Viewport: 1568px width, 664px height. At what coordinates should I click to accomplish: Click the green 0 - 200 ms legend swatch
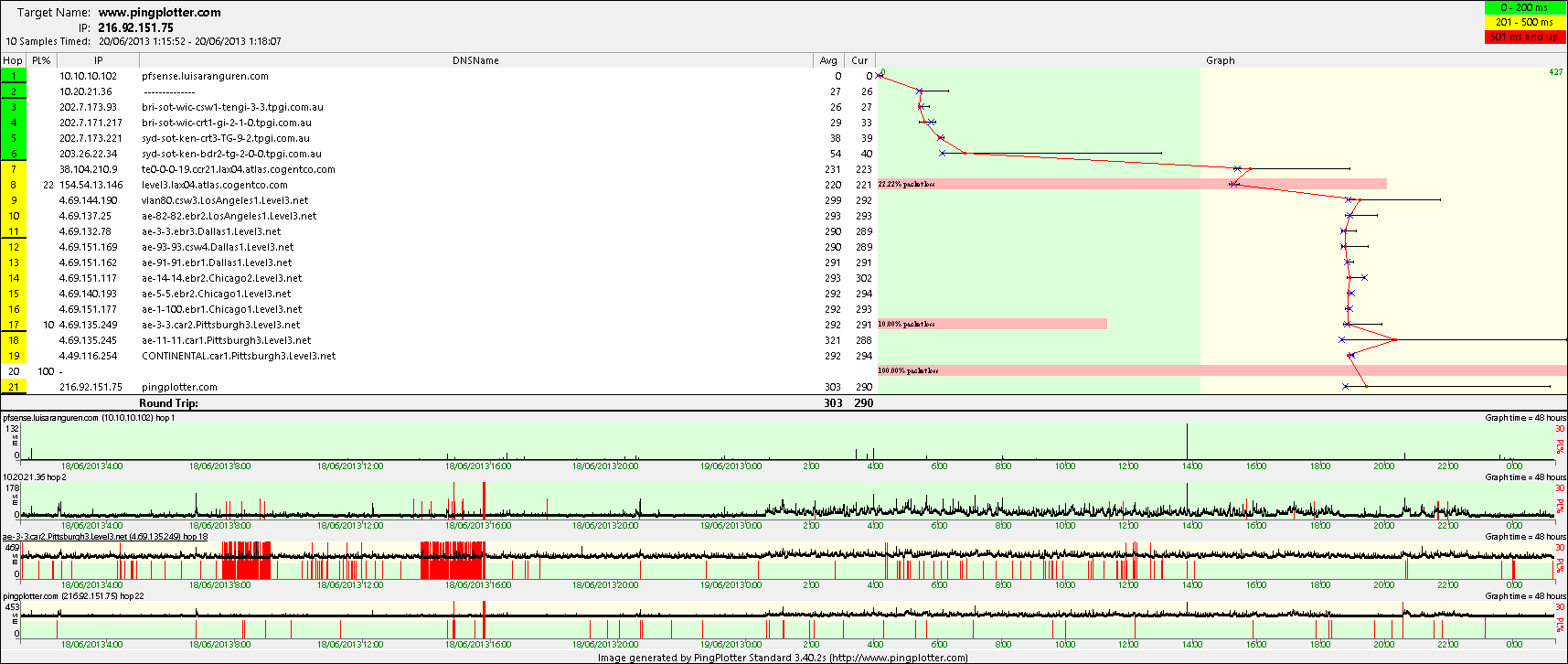point(1524,7)
